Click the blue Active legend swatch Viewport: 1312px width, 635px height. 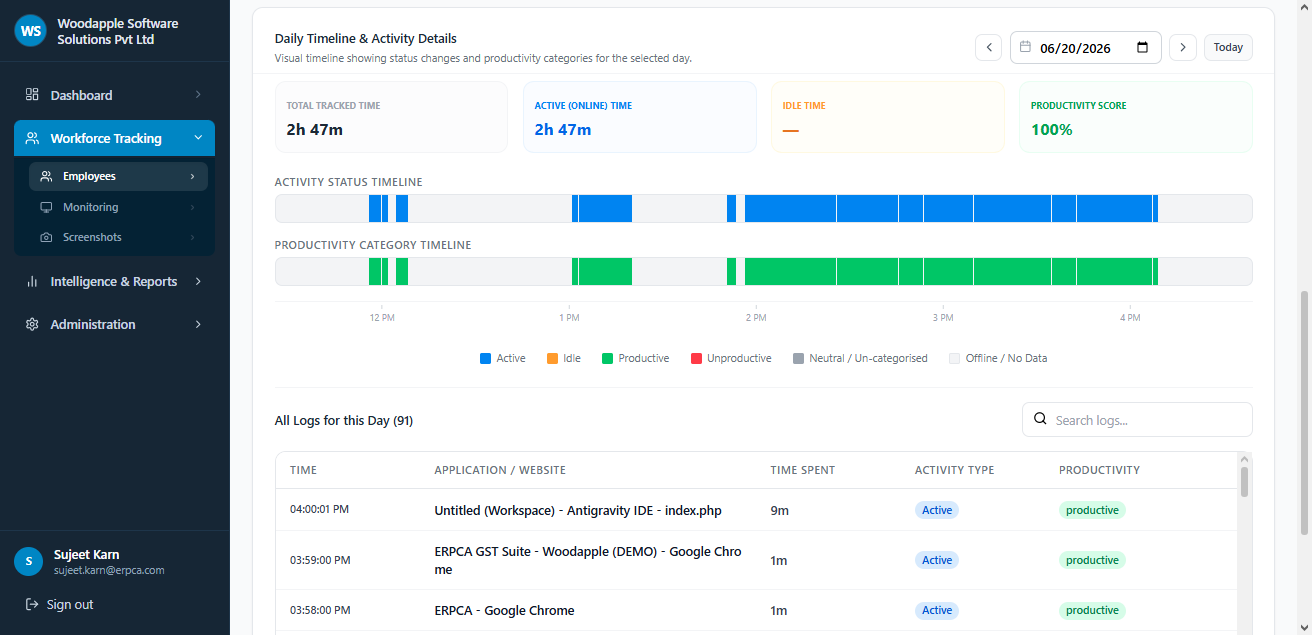485,358
